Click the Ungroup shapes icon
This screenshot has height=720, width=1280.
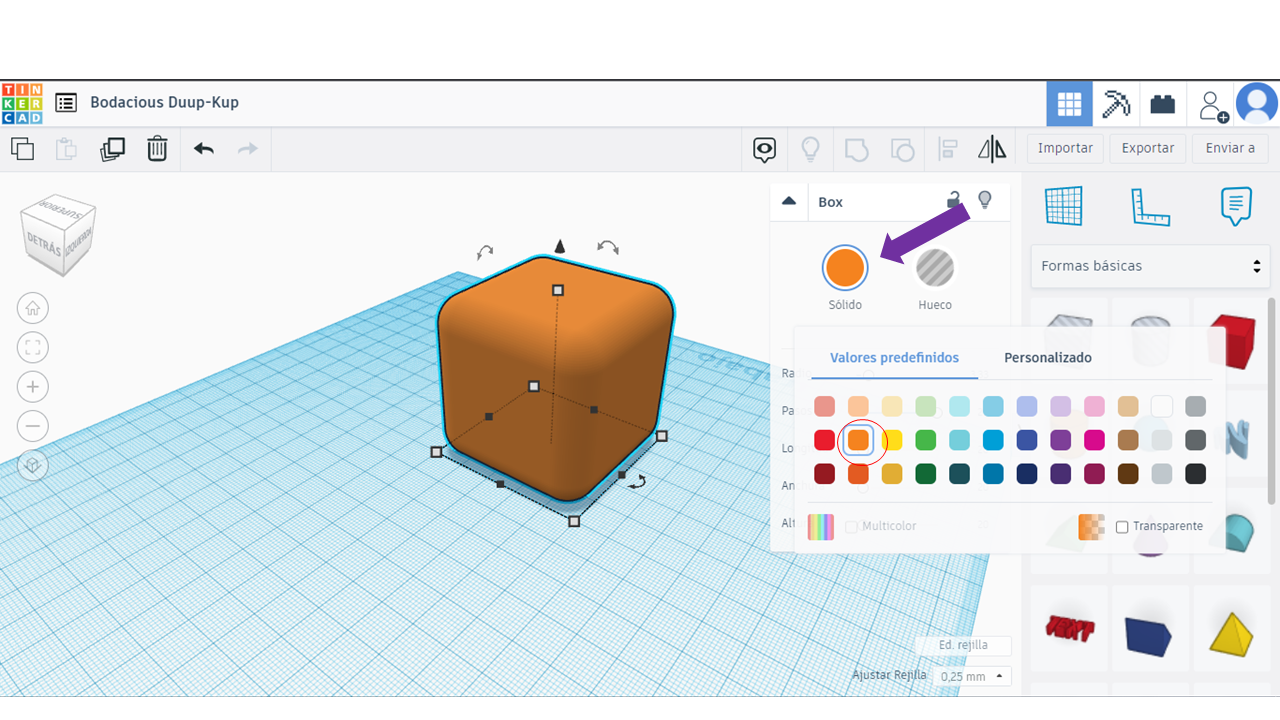pyautogui.click(x=902, y=150)
